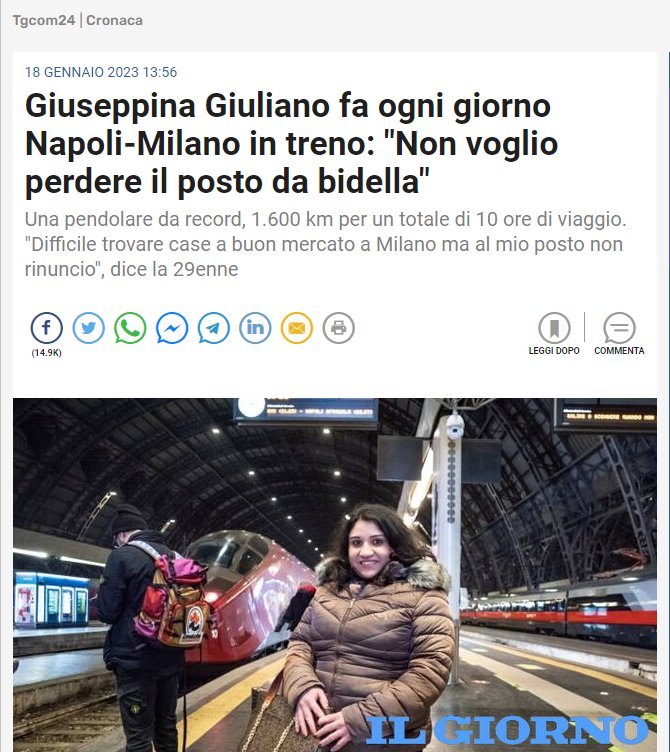Open comments with Commenta icon
Viewport: 670px width, 752px height.
(619, 328)
